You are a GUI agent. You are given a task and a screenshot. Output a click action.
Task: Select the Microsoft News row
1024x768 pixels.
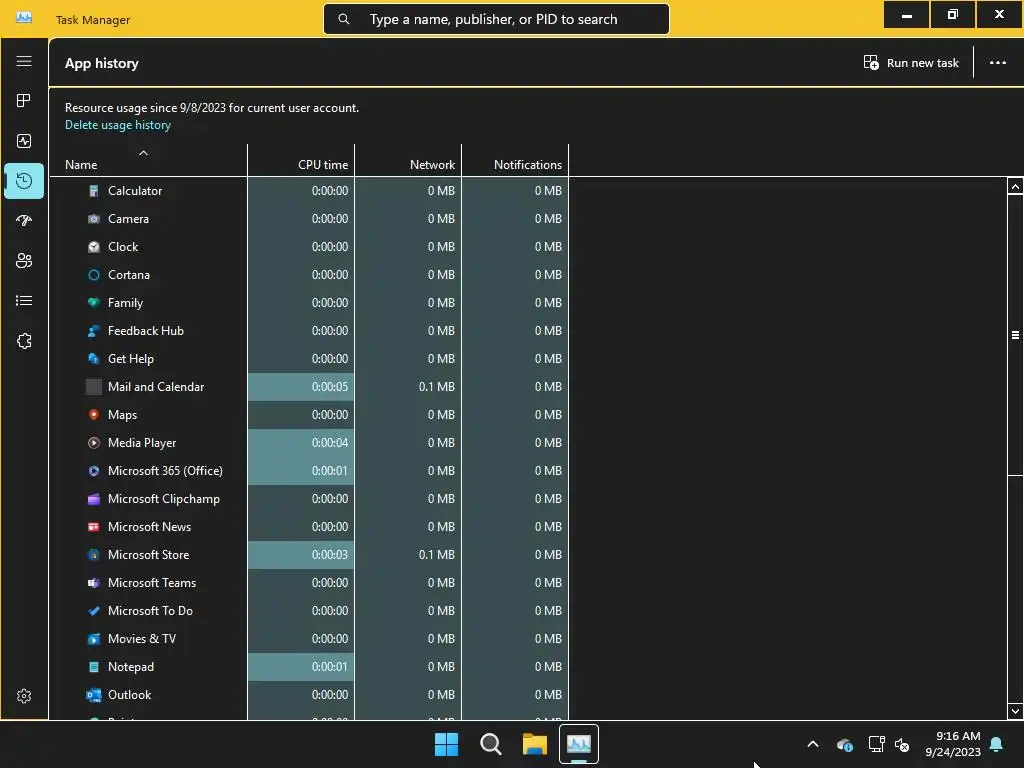coord(309,527)
